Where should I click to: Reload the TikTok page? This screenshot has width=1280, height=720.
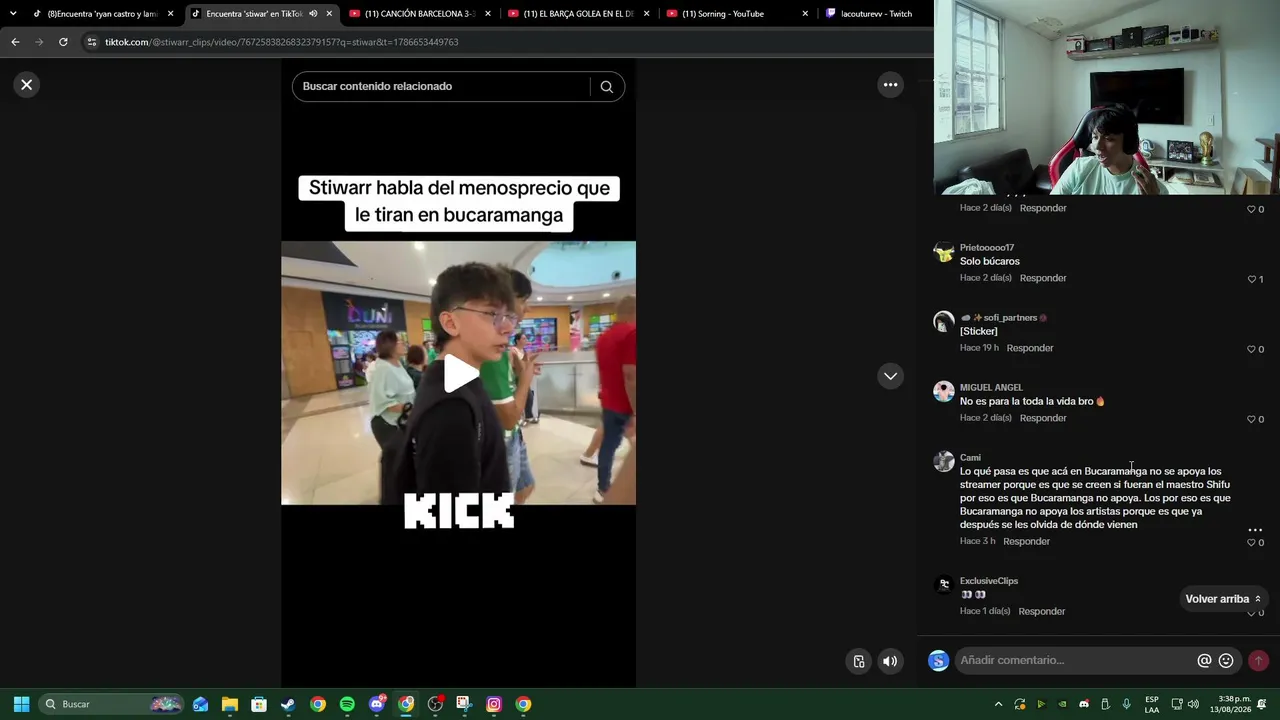pyautogui.click(x=63, y=42)
